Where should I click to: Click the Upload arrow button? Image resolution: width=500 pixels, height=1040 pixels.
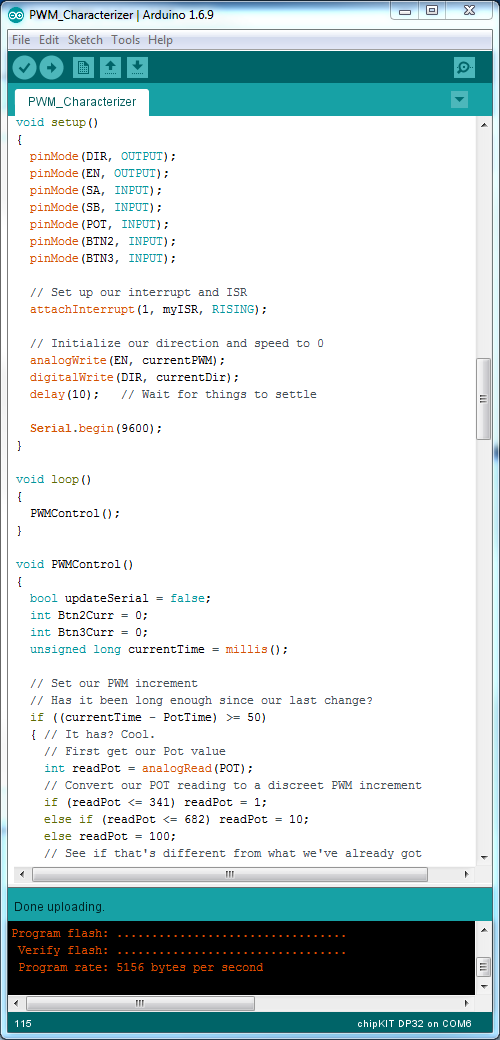pos(51,68)
